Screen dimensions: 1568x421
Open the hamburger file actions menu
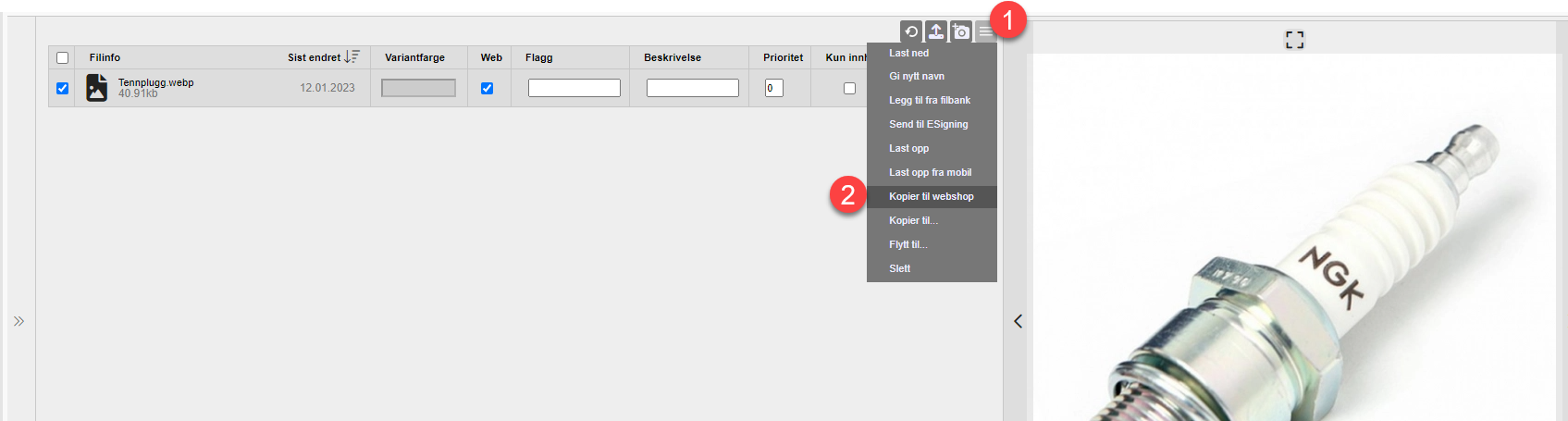coord(985,31)
